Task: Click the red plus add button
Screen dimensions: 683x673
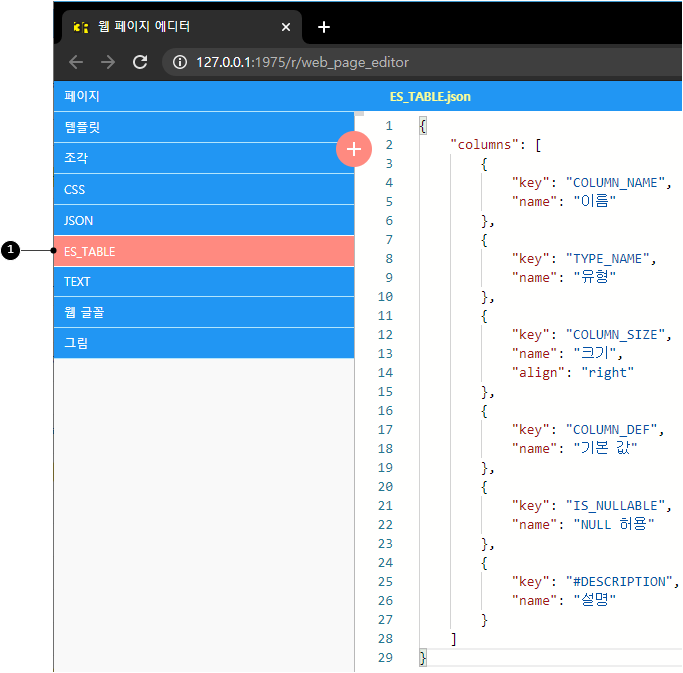Action: (354, 149)
